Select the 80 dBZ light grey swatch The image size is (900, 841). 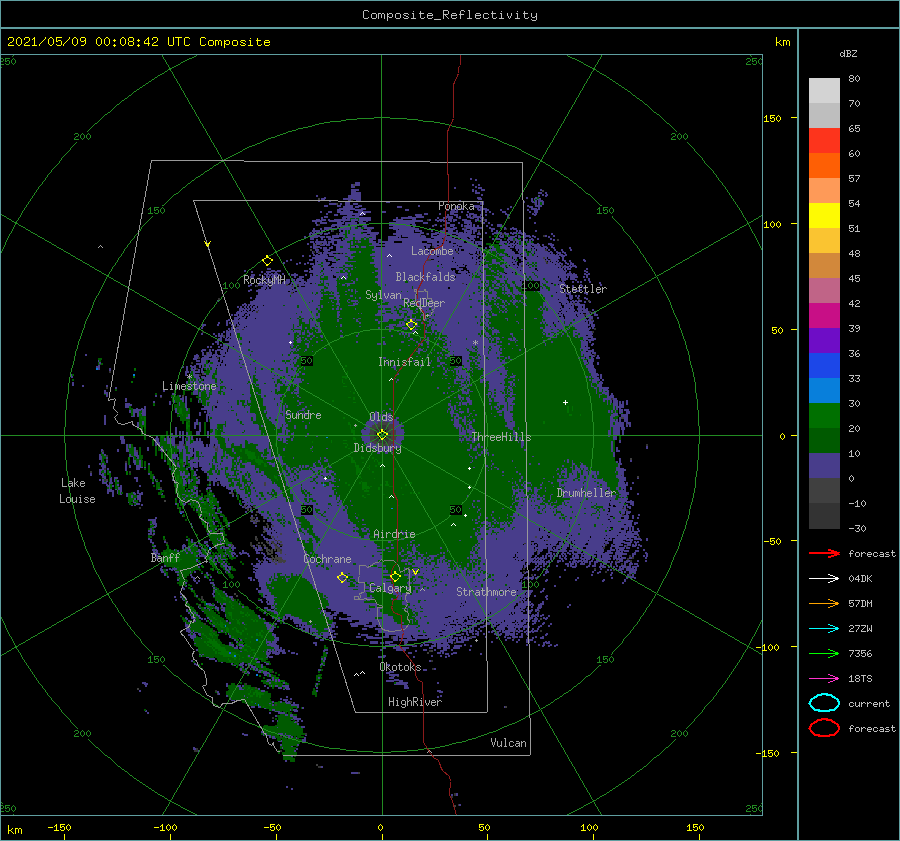click(x=824, y=90)
